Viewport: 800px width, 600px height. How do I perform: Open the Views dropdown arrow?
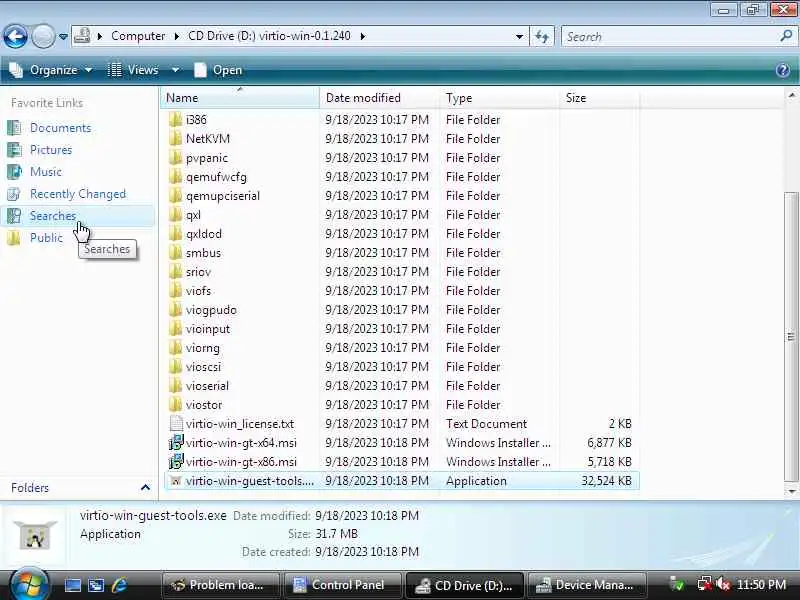coord(175,70)
